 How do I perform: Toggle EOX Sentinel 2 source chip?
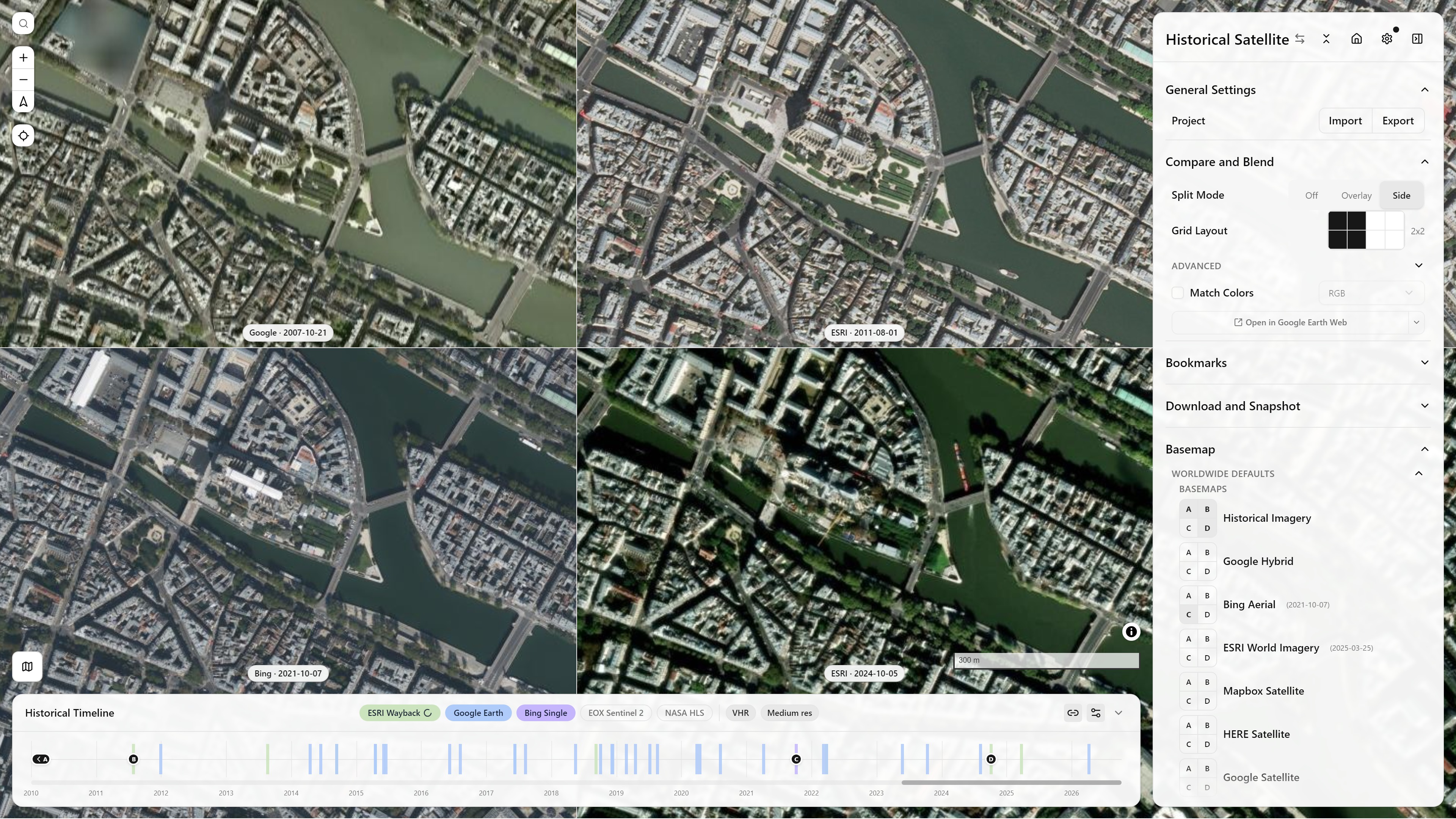coord(615,713)
